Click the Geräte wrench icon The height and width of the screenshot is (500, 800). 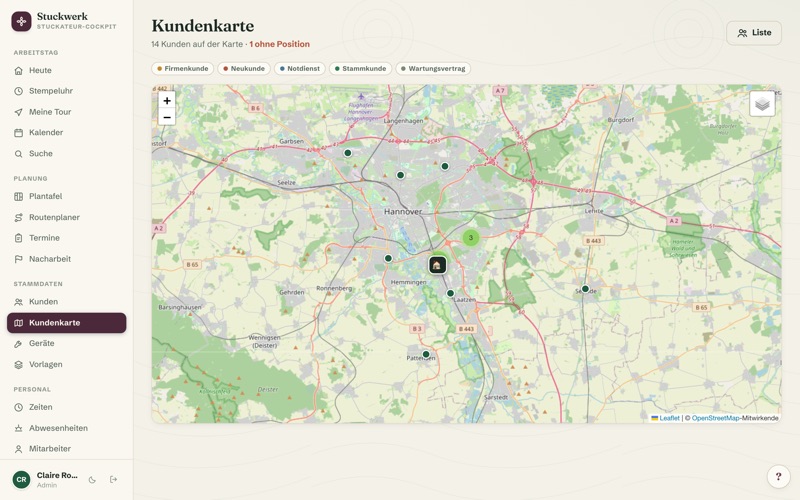pos(18,344)
